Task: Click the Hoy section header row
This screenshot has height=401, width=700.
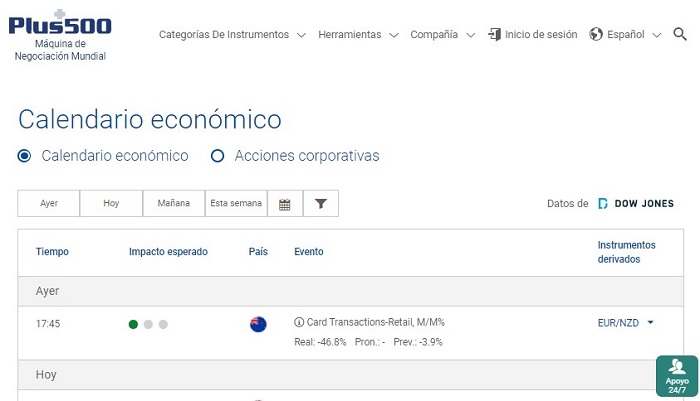Action: click(x=350, y=375)
